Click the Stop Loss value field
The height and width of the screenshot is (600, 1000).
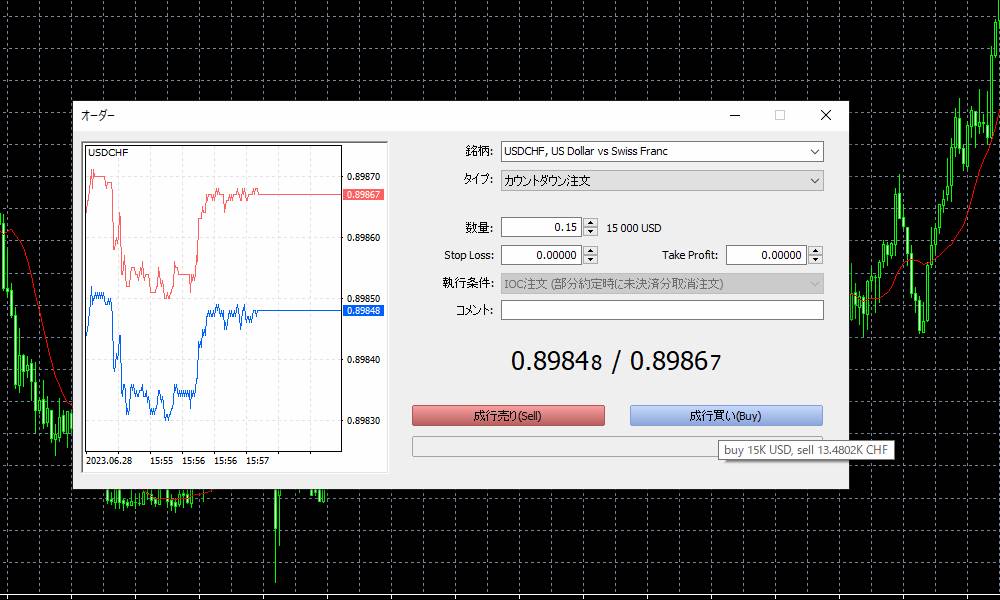540,256
